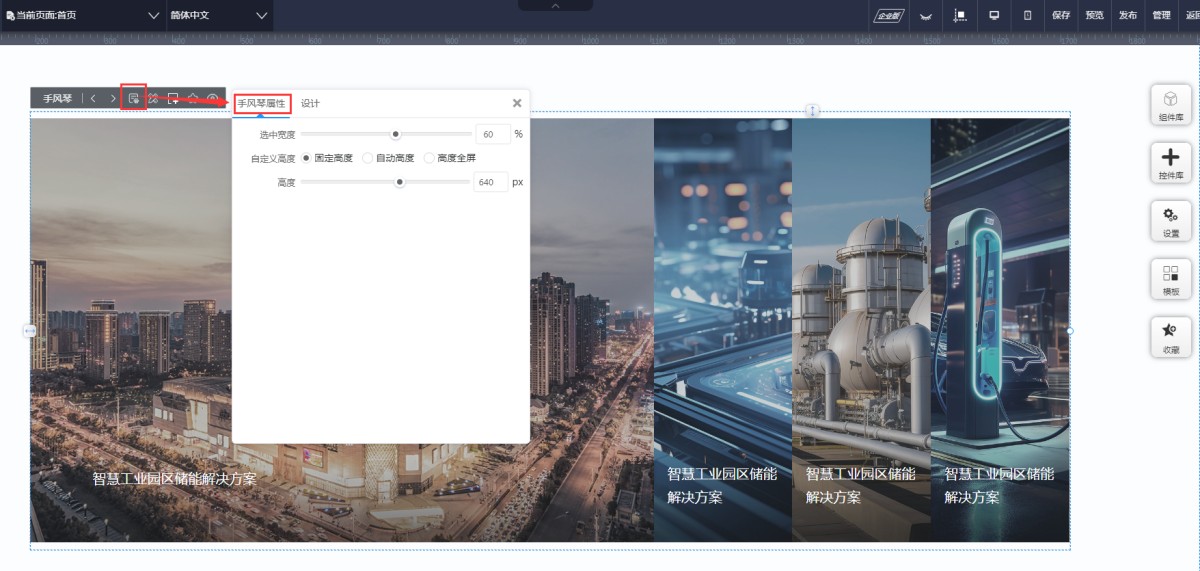Open 设置 gear settings in sidebar
Screen dimensions: 1200x571
[1170, 220]
